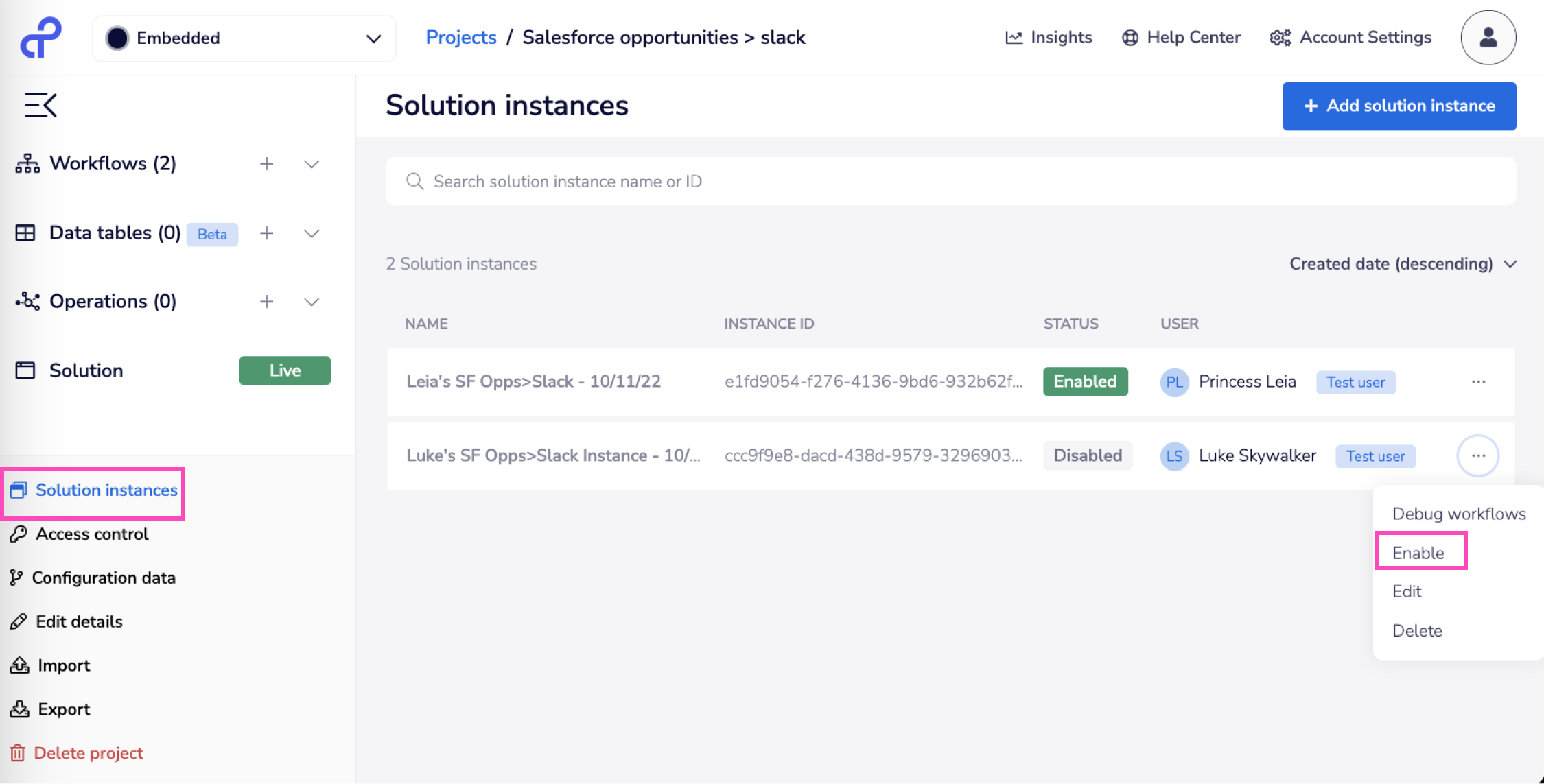Click the Live status badge on Solution
Image resolution: width=1544 pixels, height=784 pixels.
285,370
